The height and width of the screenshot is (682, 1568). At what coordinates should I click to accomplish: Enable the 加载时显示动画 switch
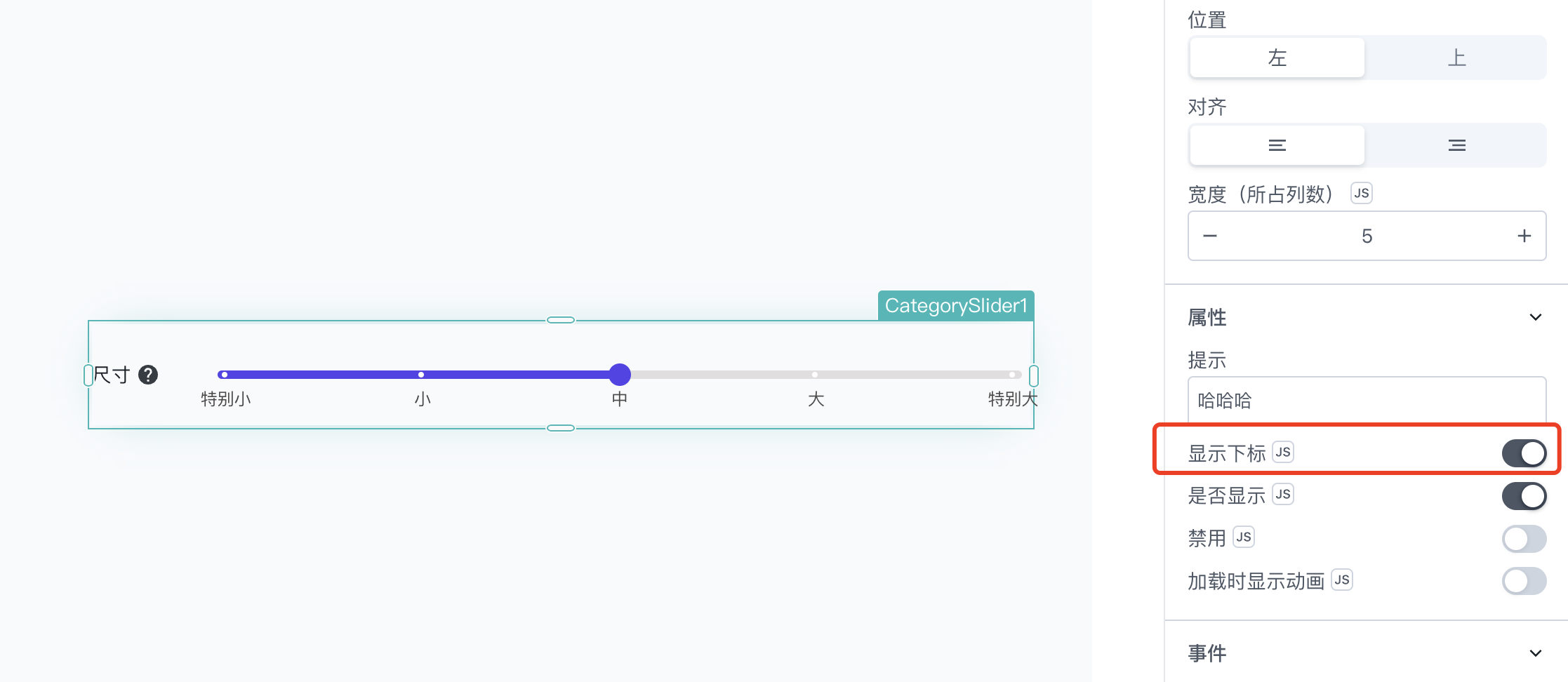click(x=1524, y=581)
